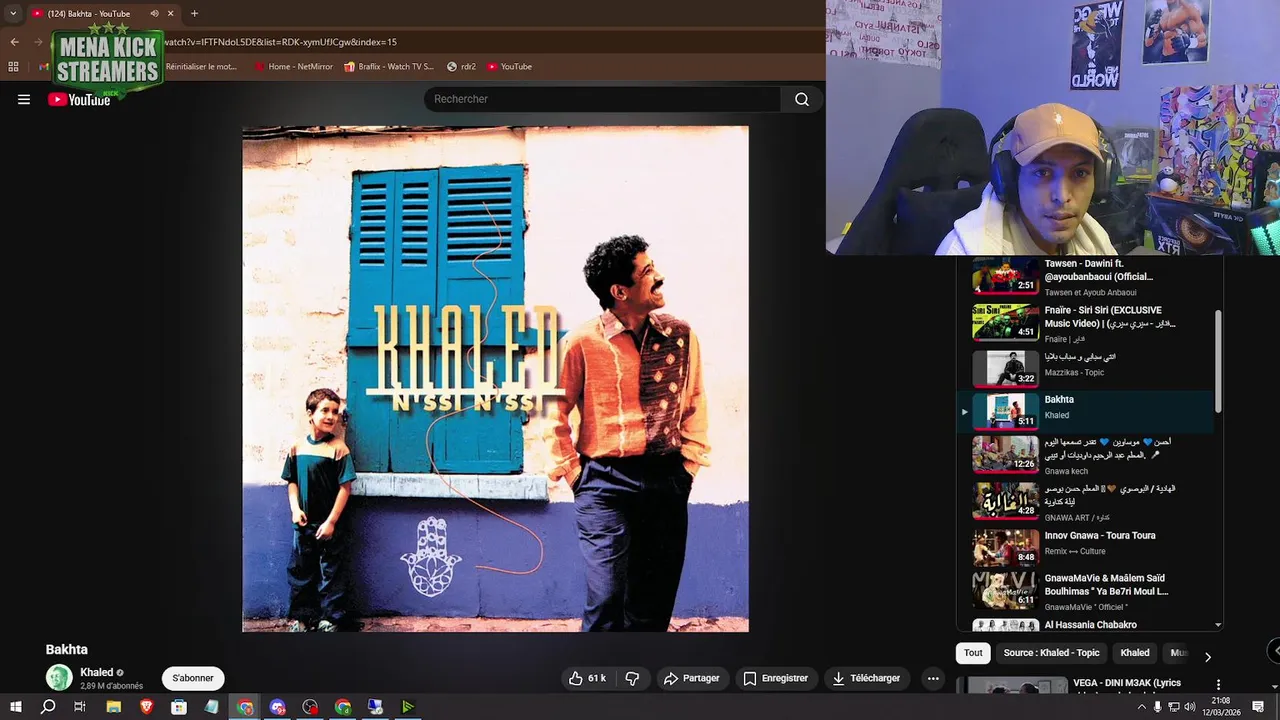Click the system tray microphone icon

pyautogui.click(x=1158, y=707)
